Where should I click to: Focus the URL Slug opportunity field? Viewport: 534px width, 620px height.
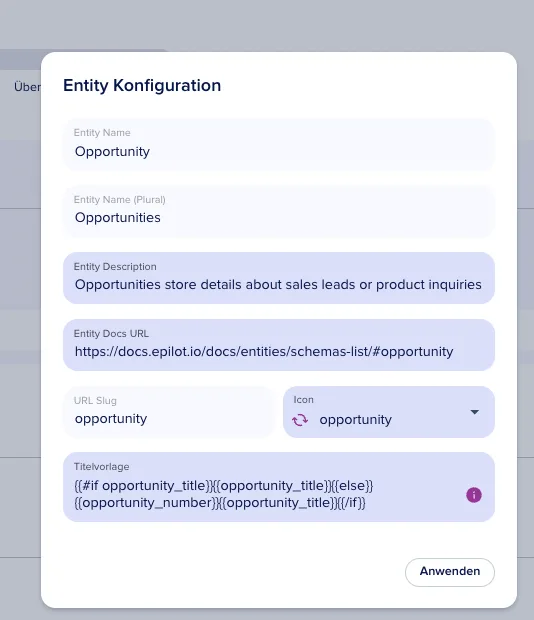169,412
